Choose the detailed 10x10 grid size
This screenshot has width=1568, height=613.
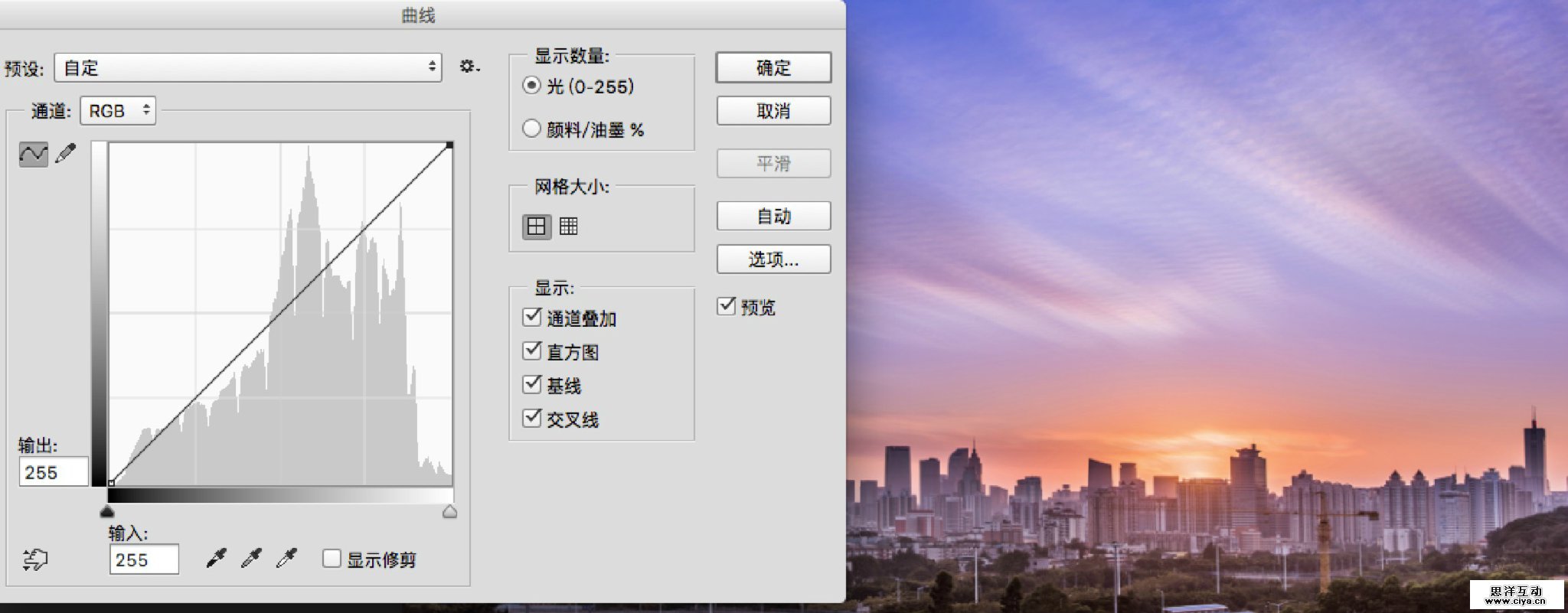[x=568, y=227]
